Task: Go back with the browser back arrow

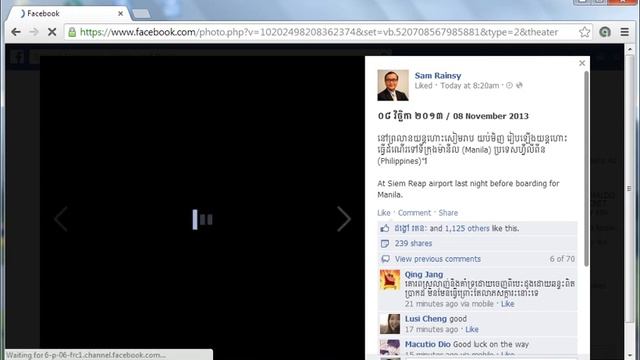Action: pyautogui.click(x=16, y=32)
